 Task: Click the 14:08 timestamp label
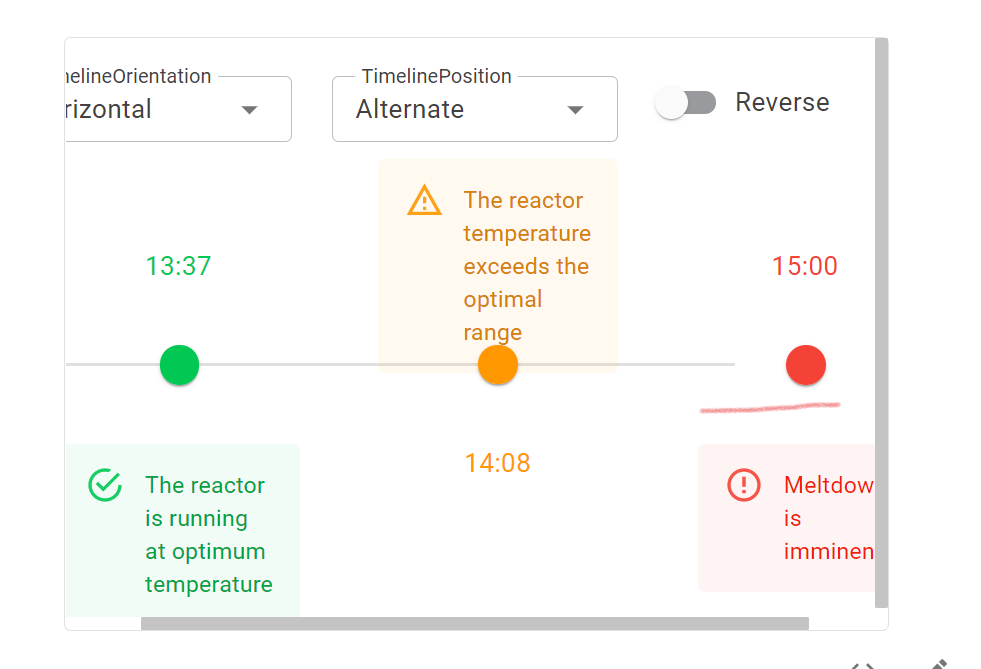point(497,463)
